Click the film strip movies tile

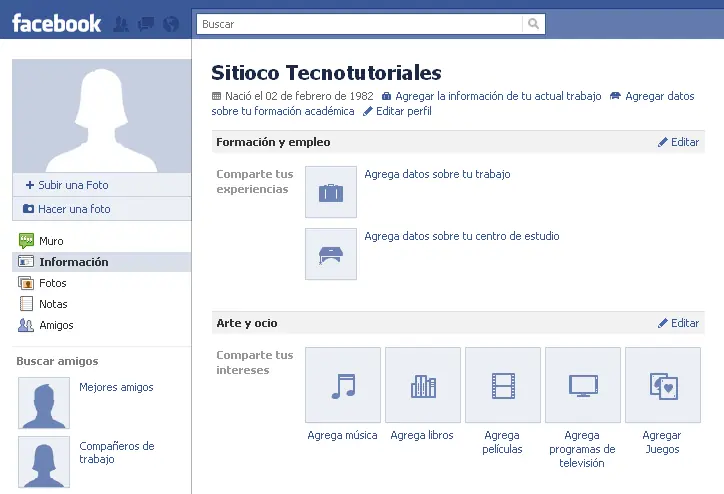point(503,385)
